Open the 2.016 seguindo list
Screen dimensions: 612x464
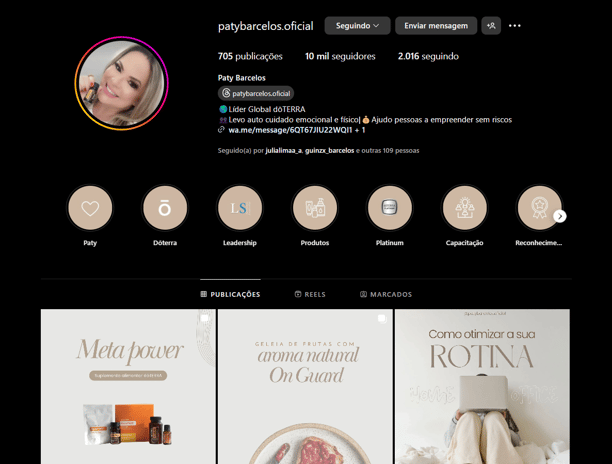pyautogui.click(x=428, y=57)
